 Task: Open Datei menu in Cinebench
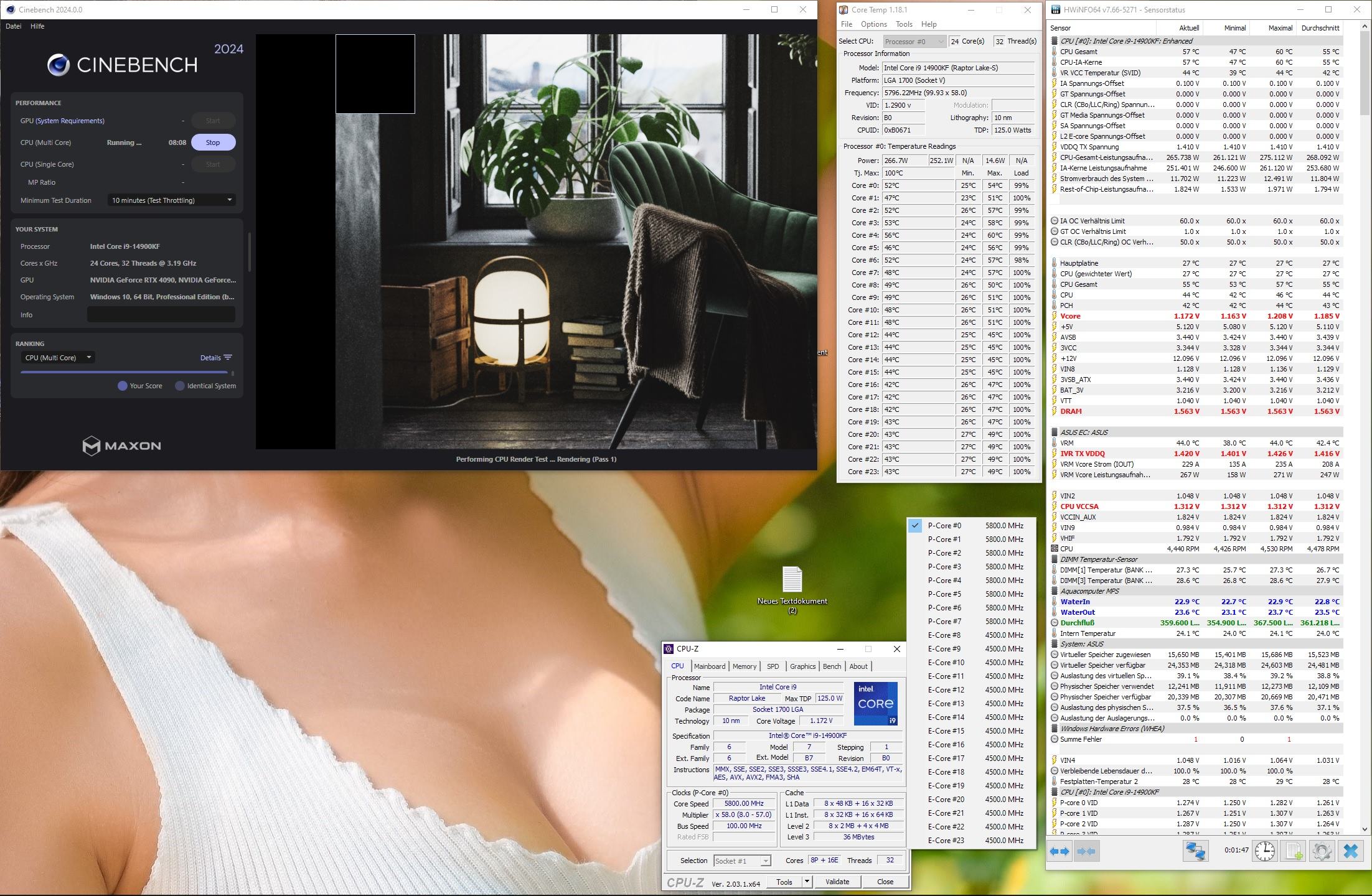[13, 26]
